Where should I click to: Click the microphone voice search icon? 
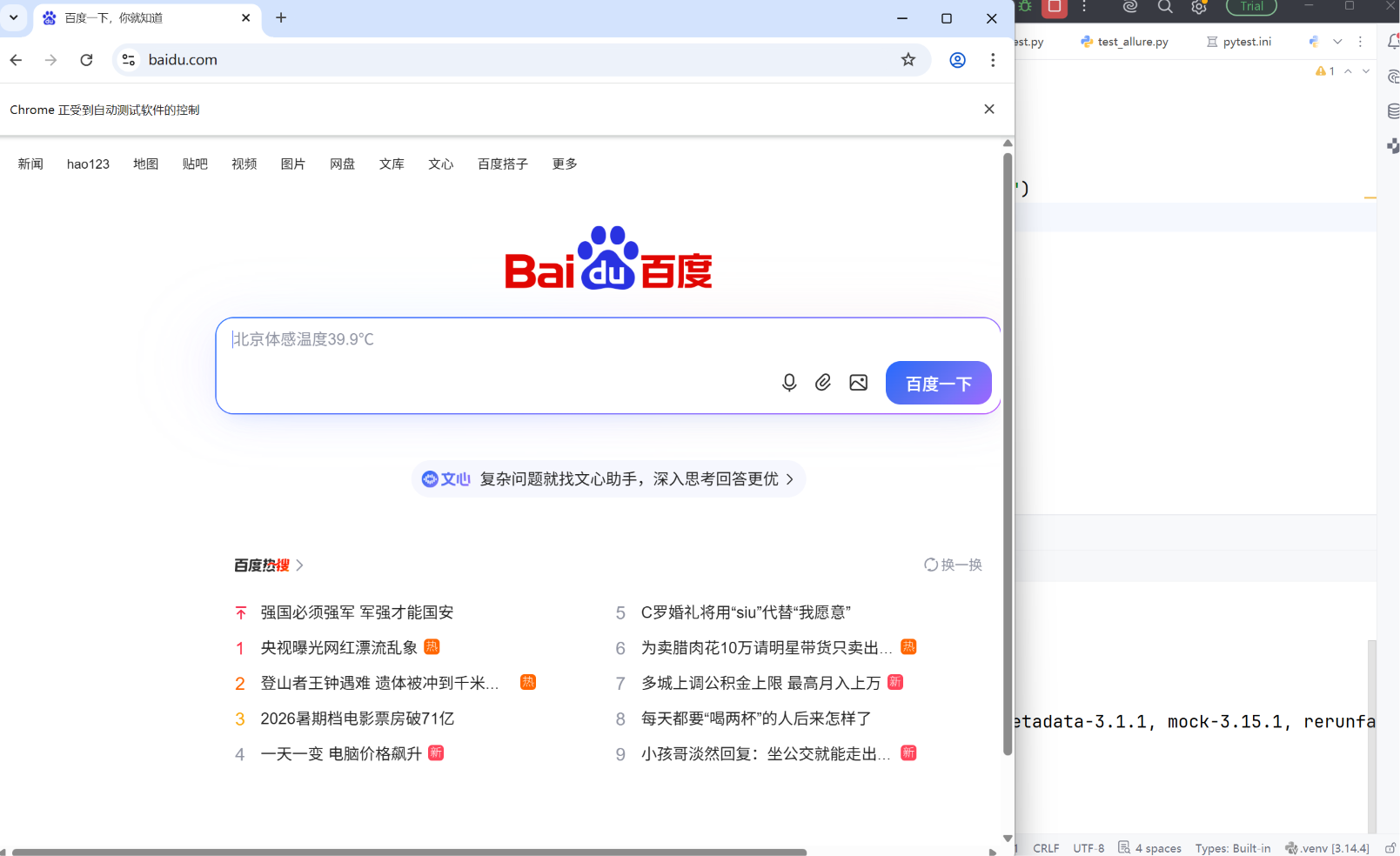(789, 383)
